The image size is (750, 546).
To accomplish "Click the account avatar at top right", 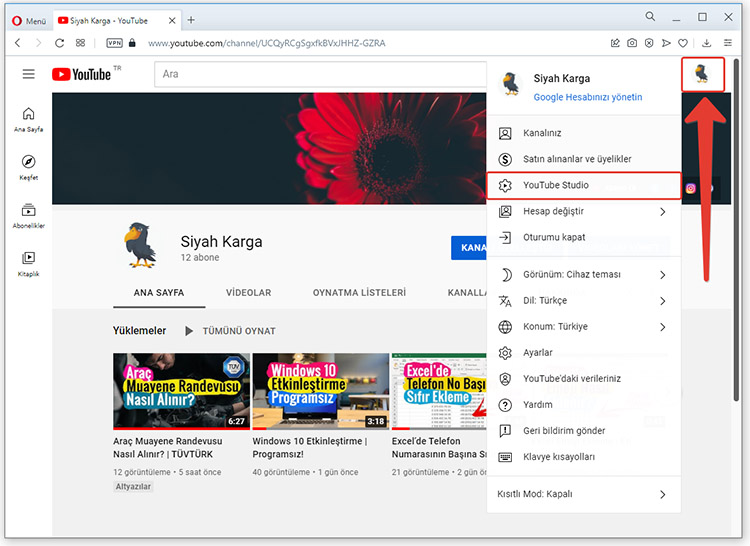I will point(703,74).
